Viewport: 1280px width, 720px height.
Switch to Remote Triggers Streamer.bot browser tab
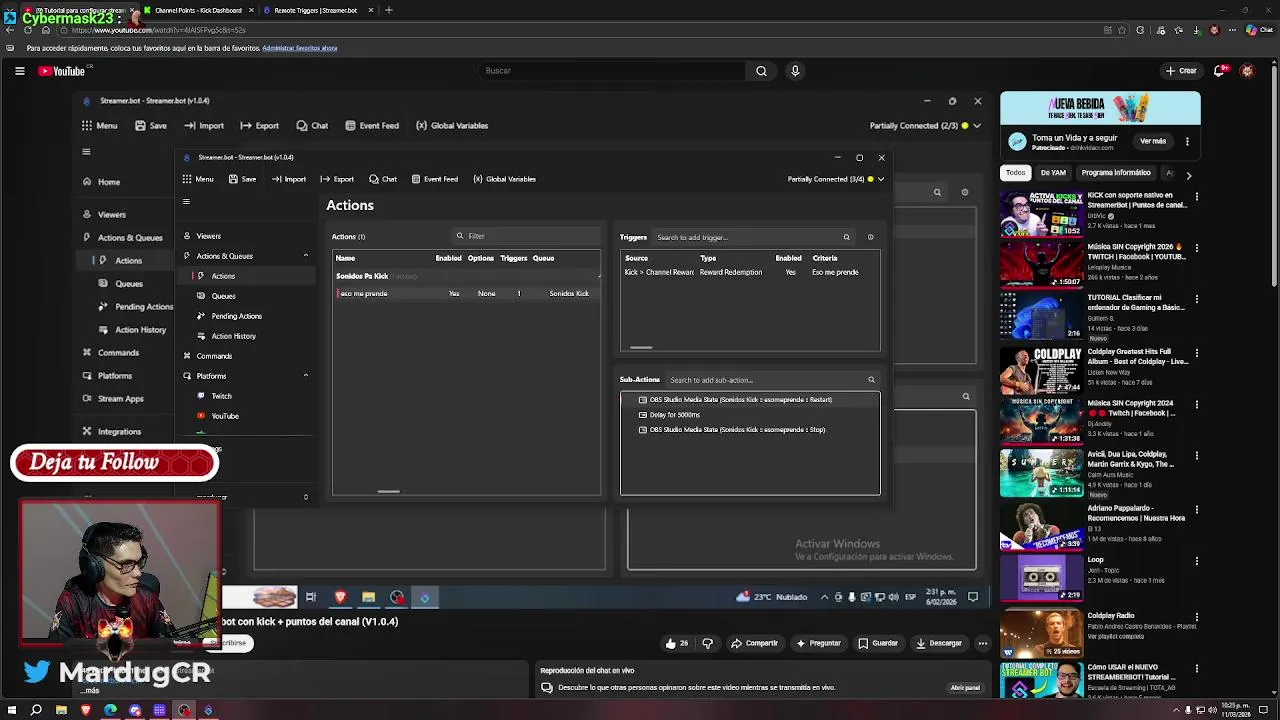coord(315,10)
